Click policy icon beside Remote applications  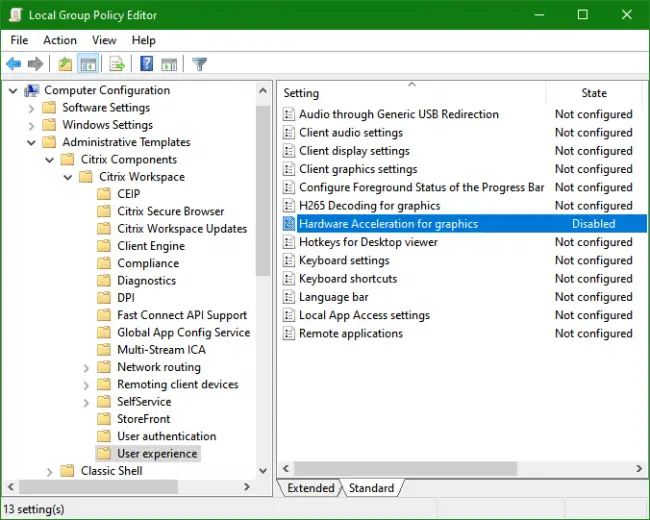[x=289, y=333]
